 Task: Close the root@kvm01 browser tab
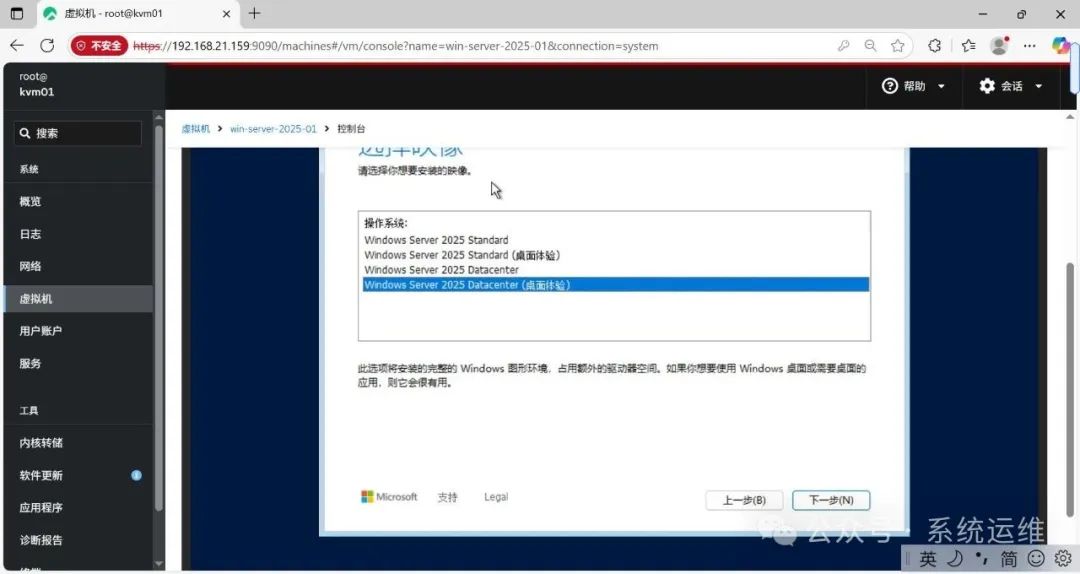[x=227, y=14]
